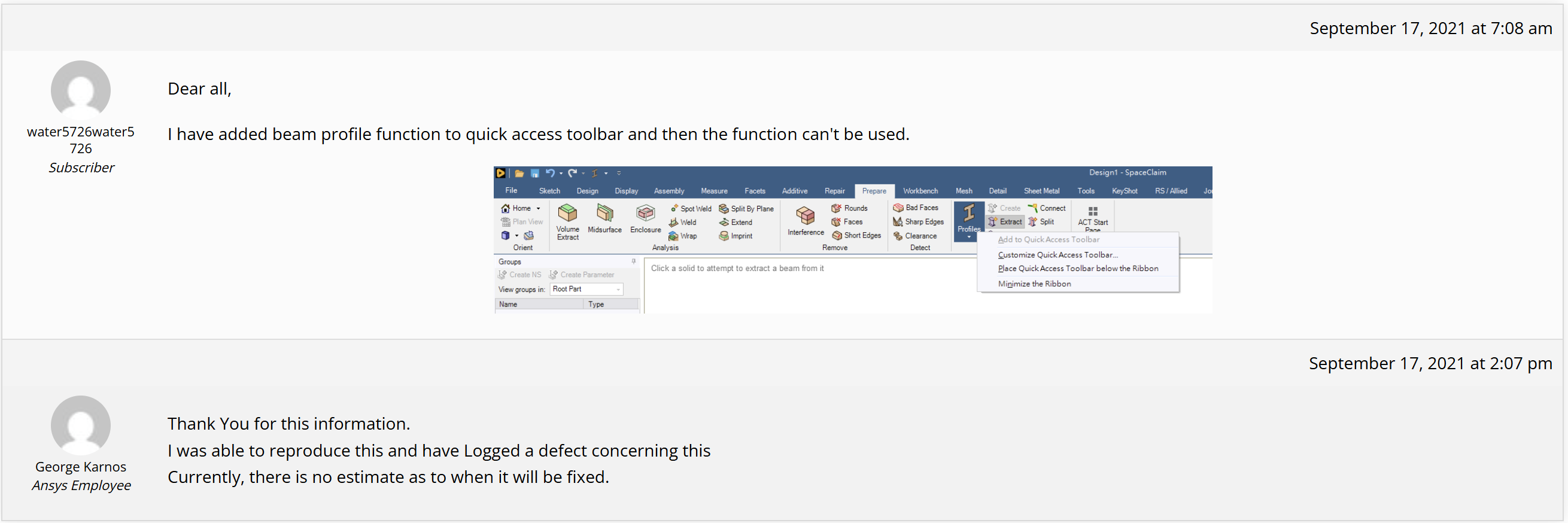Select the Extend tool

tap(736, 222)
